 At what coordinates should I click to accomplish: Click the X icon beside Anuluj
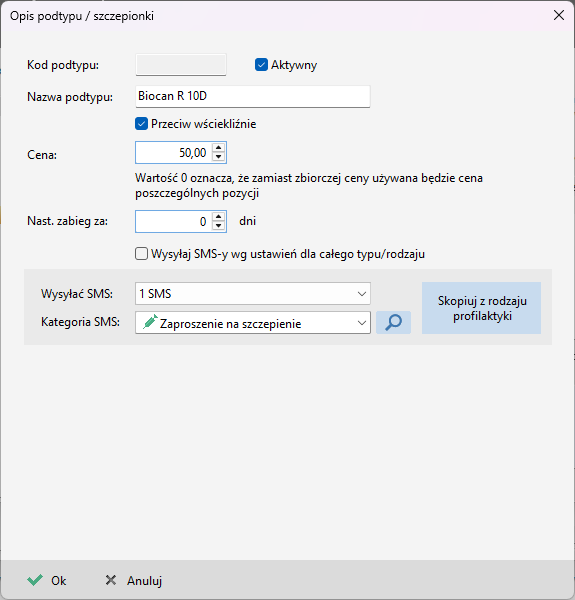tap(111, 580)
